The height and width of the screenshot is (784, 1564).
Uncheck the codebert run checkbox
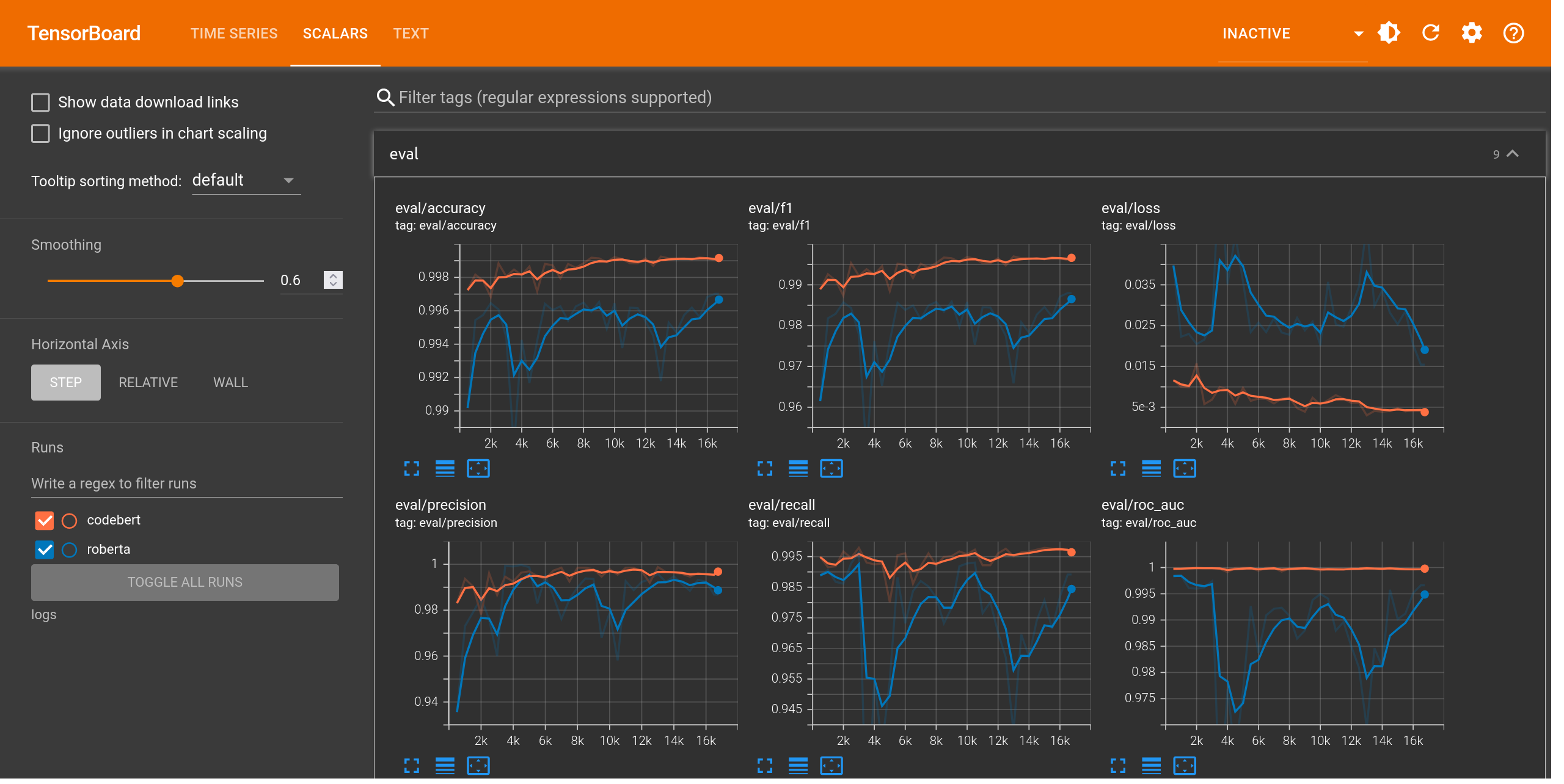[x=45, y=520]
